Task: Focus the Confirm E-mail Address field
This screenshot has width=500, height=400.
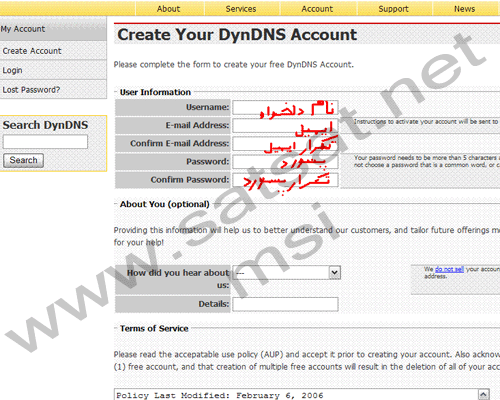Action: pyautogui.click(x=285, y=144)
